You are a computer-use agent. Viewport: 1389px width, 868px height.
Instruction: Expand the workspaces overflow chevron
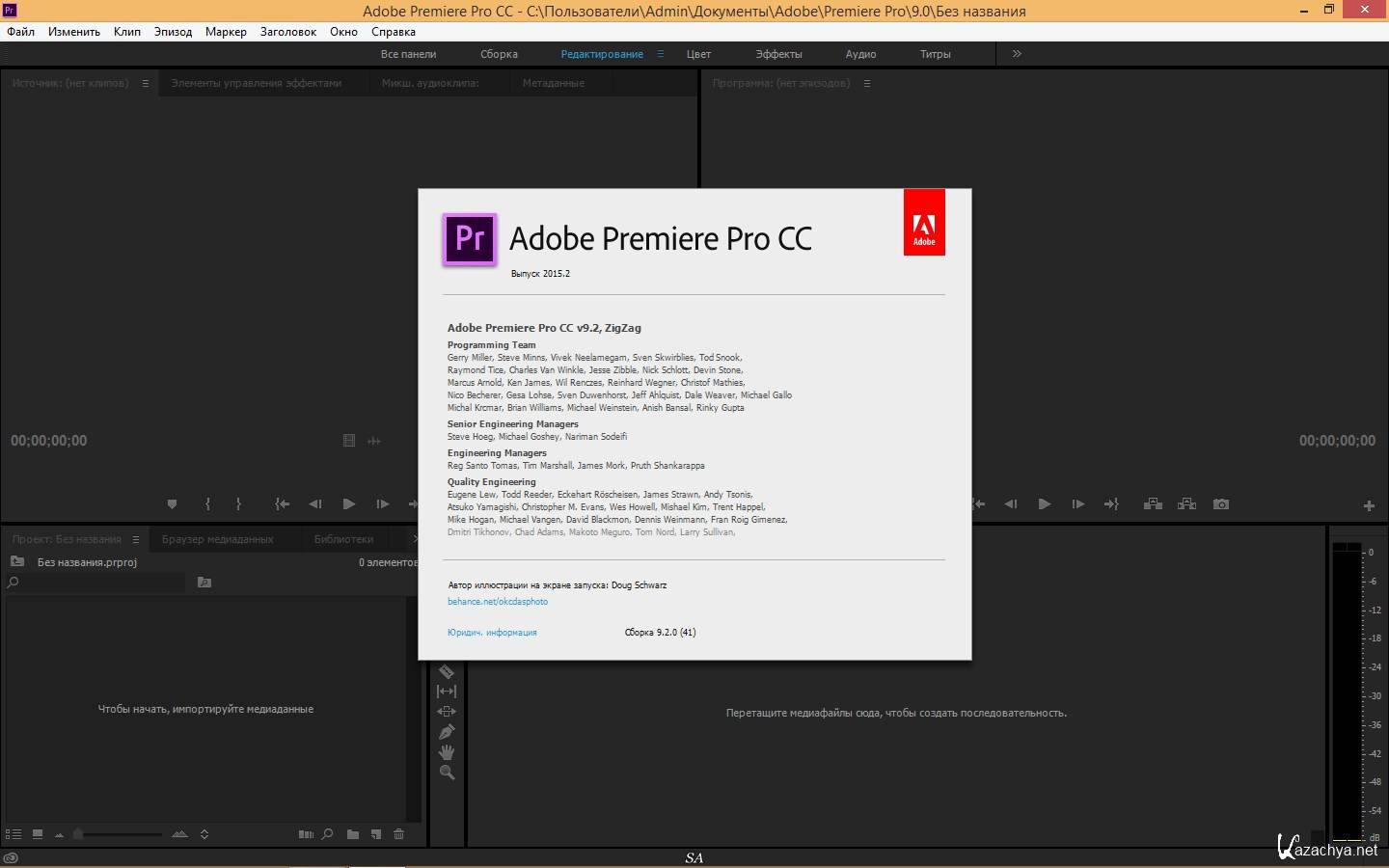pyautogui.click(x=1017, y=54)
